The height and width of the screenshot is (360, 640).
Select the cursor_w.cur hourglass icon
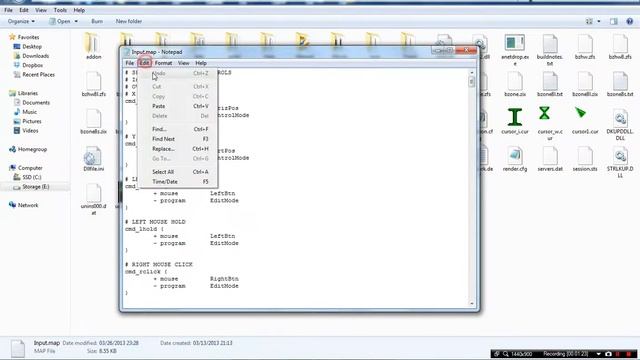click(x=544, y=113)
